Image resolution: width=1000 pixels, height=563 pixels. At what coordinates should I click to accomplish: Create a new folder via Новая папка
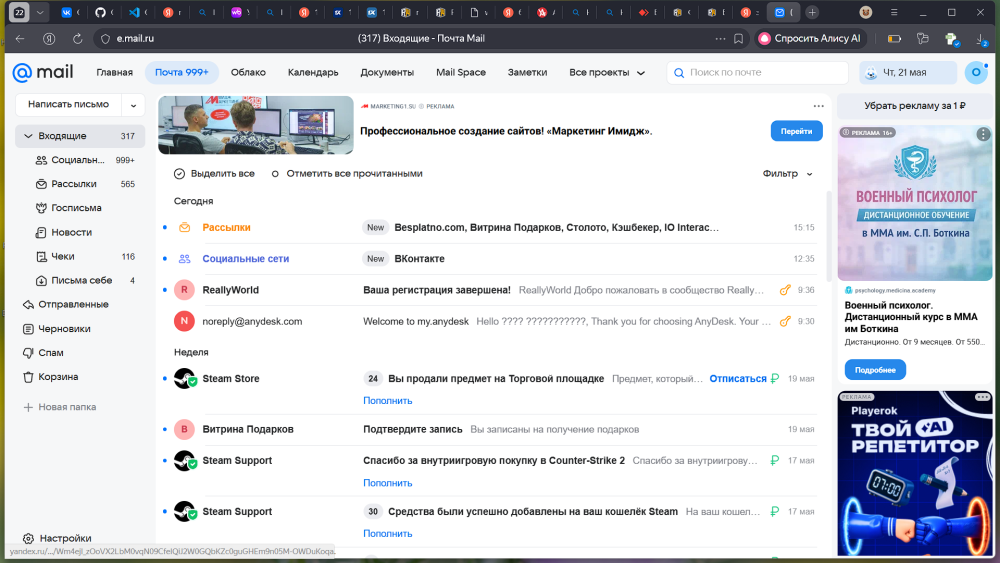(60, 407)
